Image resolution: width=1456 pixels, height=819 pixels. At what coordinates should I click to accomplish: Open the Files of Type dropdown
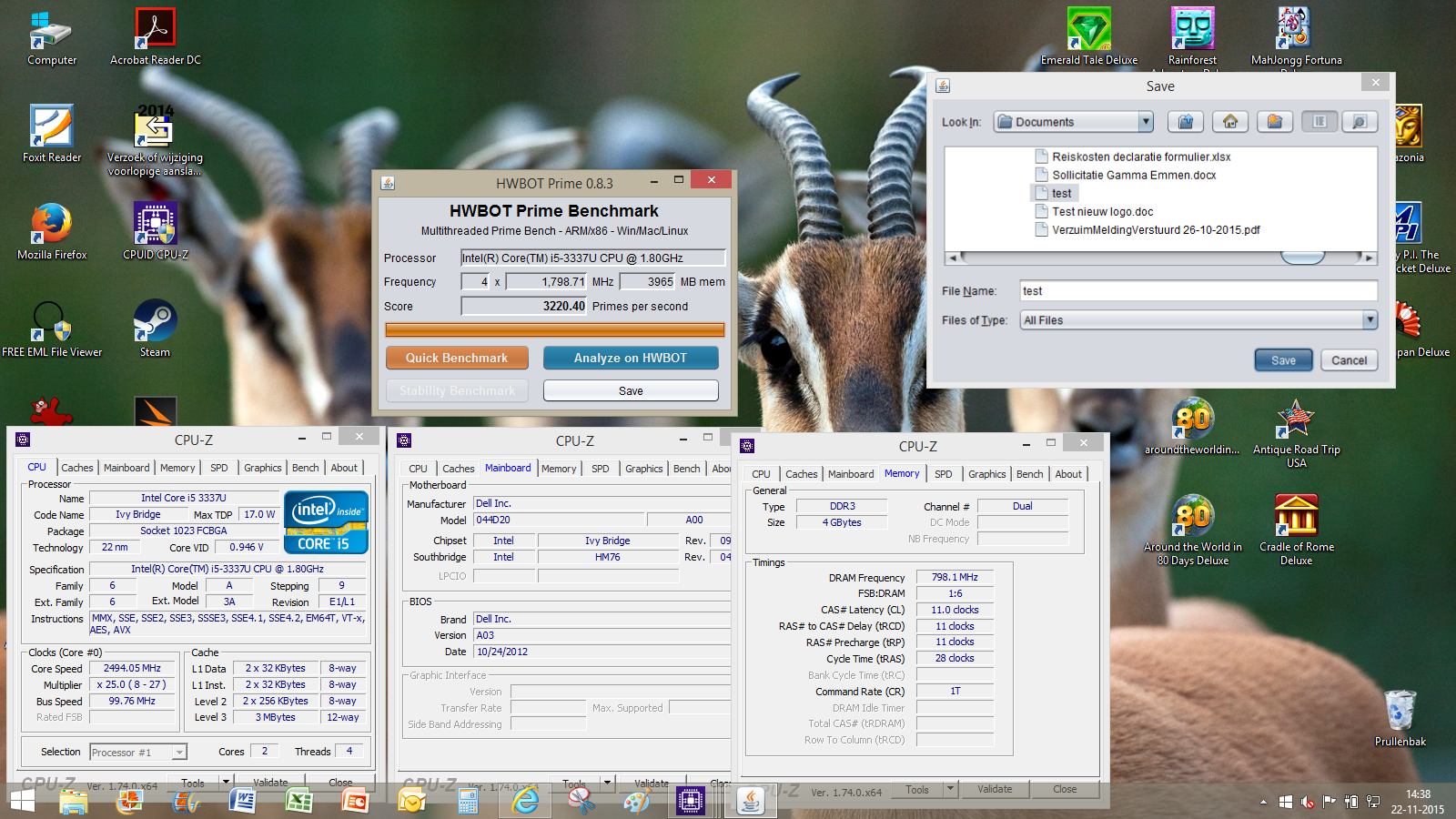(x=1370, y=320)
